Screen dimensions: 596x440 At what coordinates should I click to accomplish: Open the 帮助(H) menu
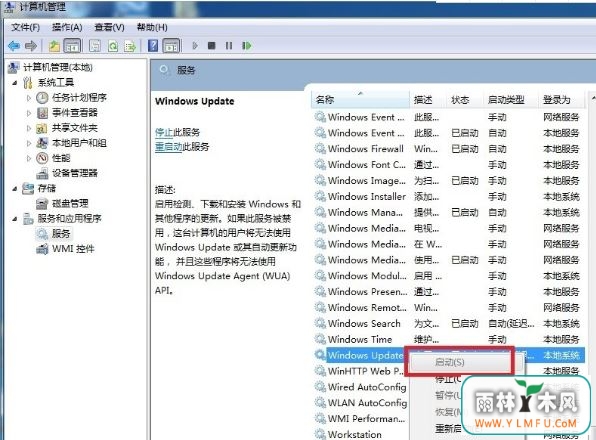coord(152,27)
